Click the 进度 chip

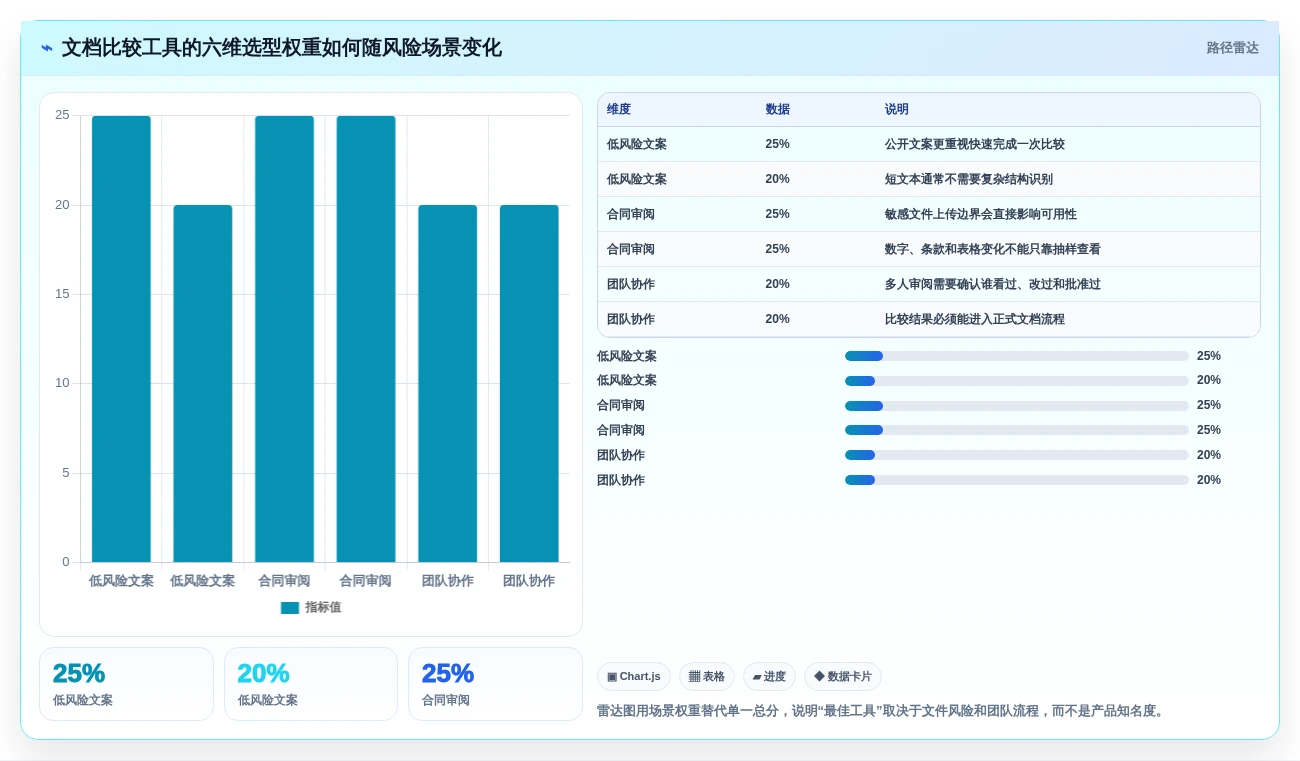(769, 677)
